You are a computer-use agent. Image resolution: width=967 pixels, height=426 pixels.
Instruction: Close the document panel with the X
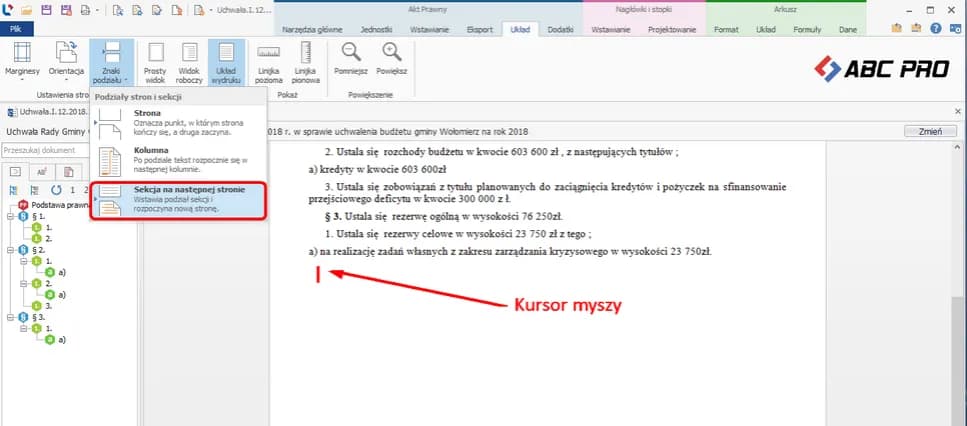tap(958, 112)
